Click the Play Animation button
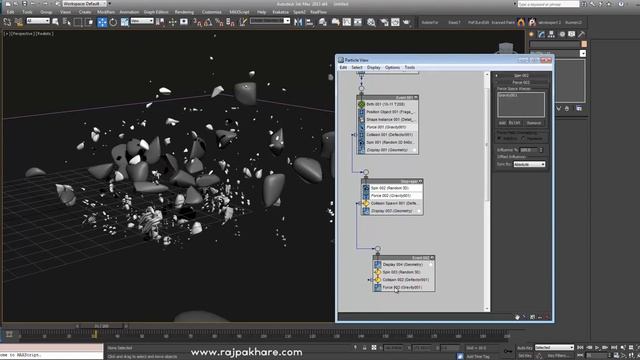640x360 pixels. 597,348
